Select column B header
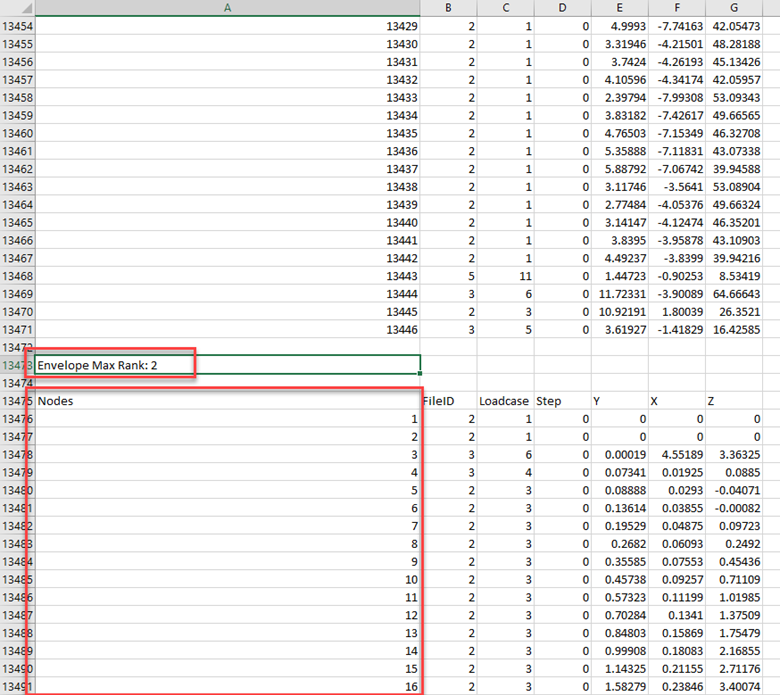The height and width of the screenshot is (695, 783). click(x=447, y=8)
